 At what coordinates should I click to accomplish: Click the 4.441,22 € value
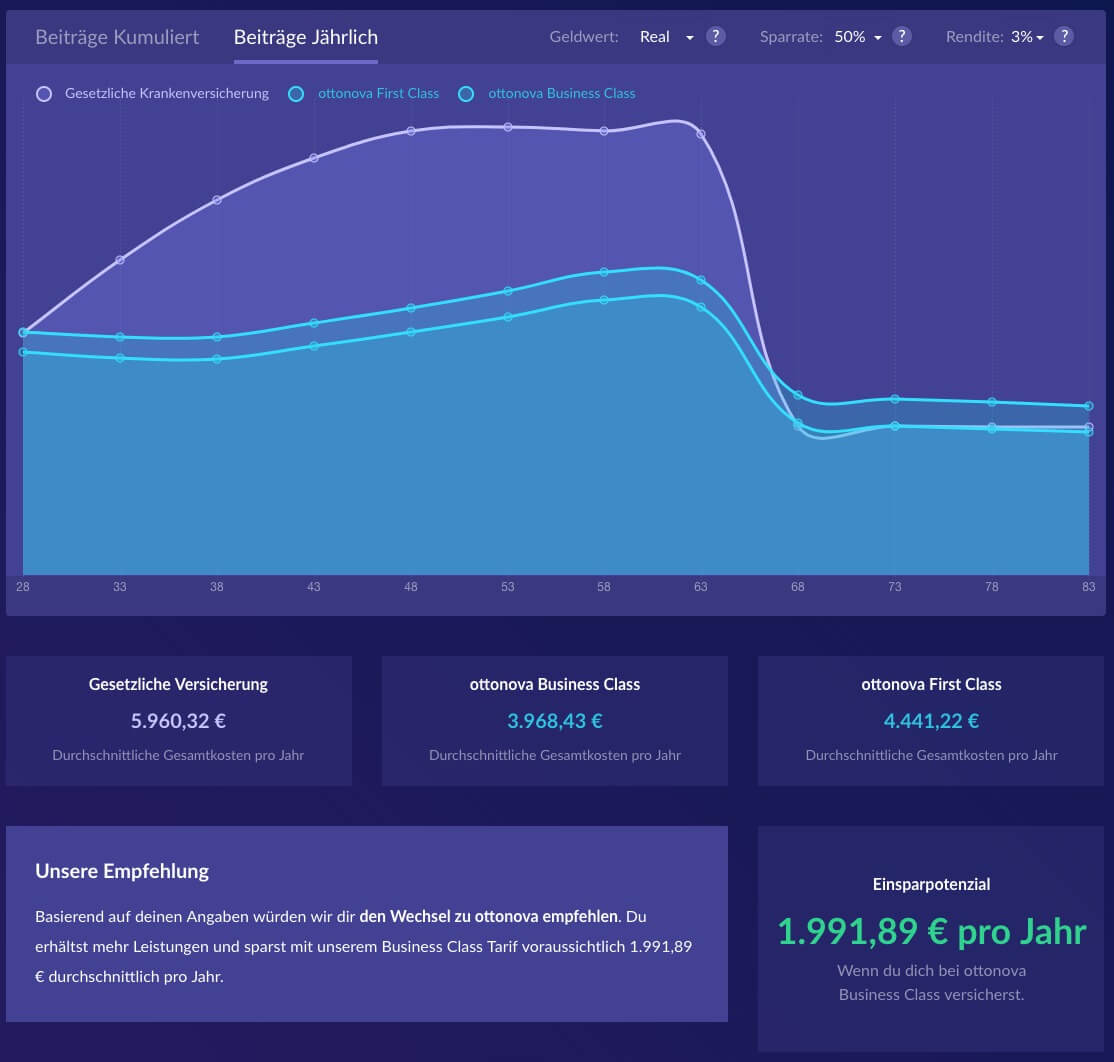point(931,721)
